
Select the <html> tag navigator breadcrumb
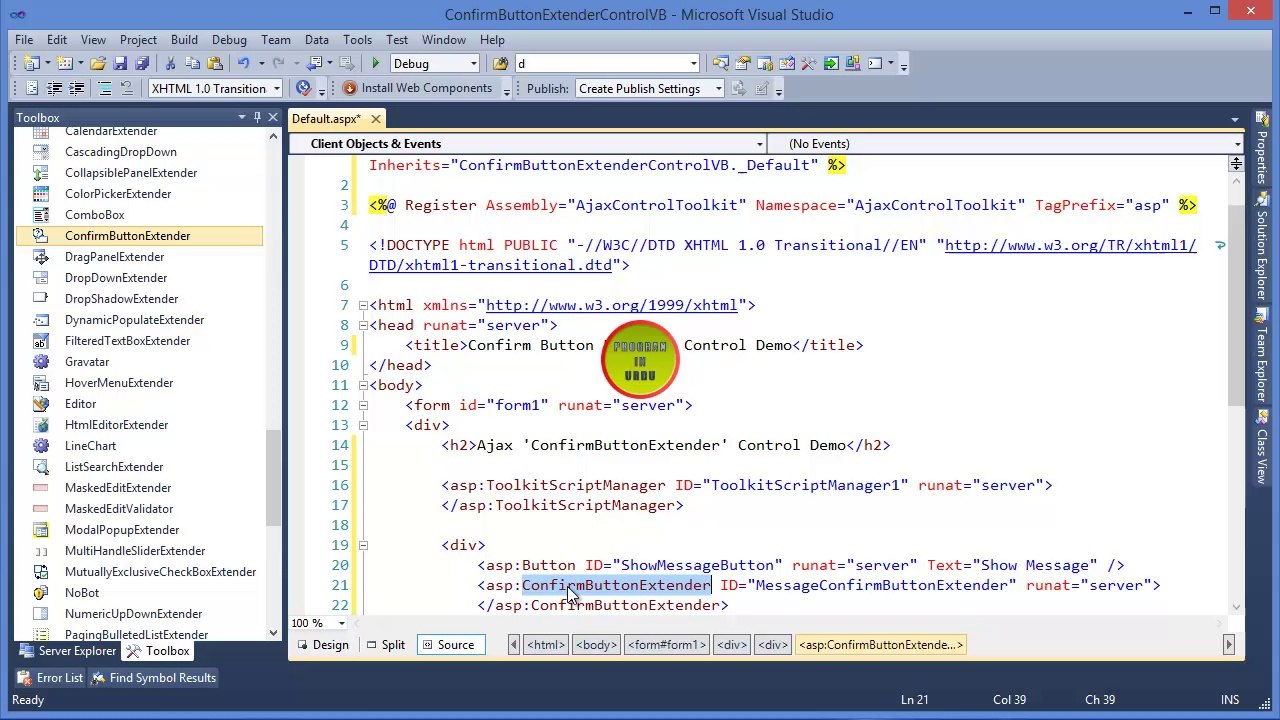(546, 645)
